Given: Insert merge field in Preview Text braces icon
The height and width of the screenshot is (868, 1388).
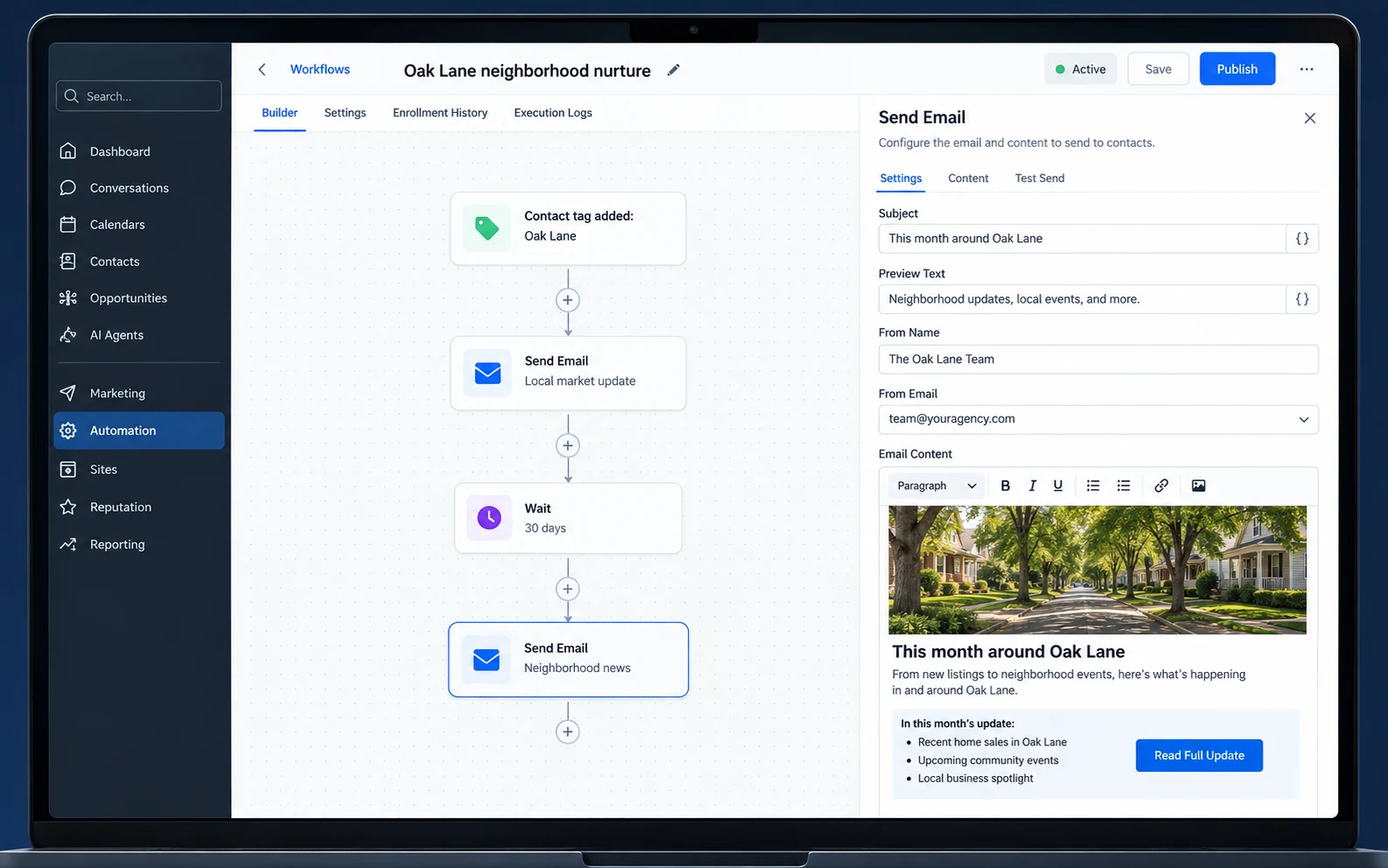Looking at the screenshot, I should (1302, 299).
